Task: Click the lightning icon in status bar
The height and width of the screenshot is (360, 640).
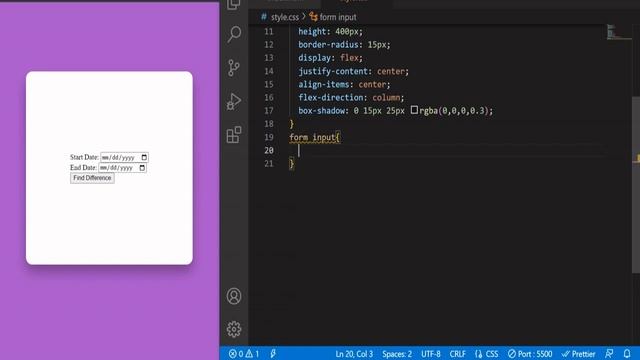Action: (x=273, y=354)
